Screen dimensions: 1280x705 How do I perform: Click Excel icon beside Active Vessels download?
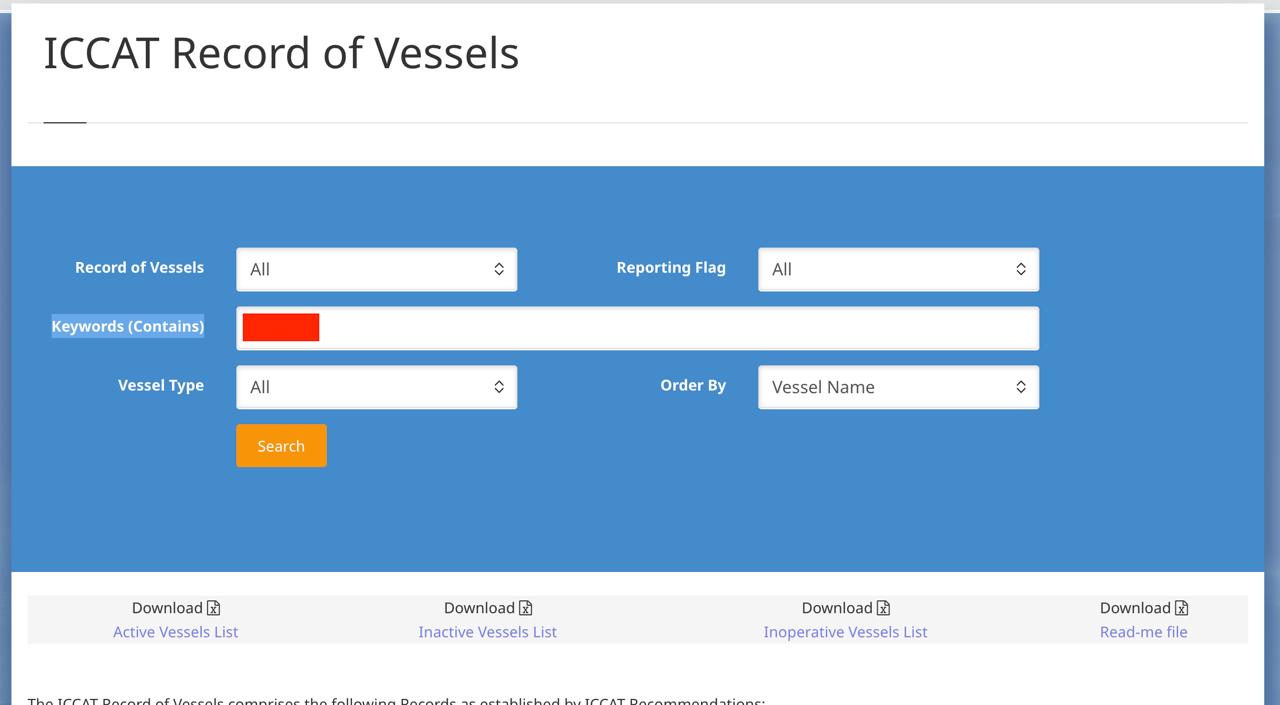213,608
